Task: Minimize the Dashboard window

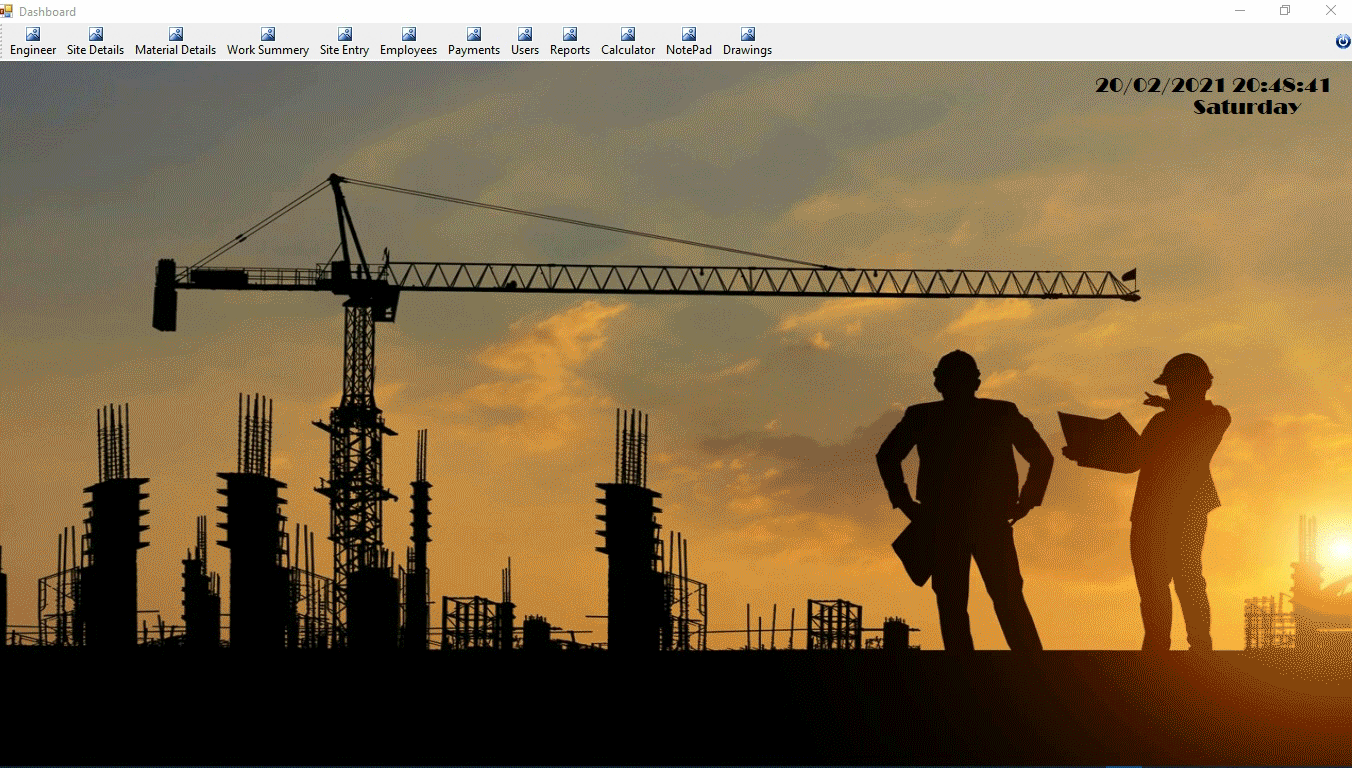Action: coord(1240,11)
